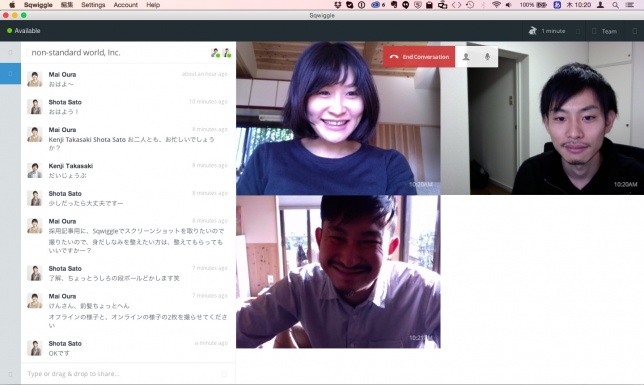Select the highlighted blue sidebar room tab

tap(10, 74)
